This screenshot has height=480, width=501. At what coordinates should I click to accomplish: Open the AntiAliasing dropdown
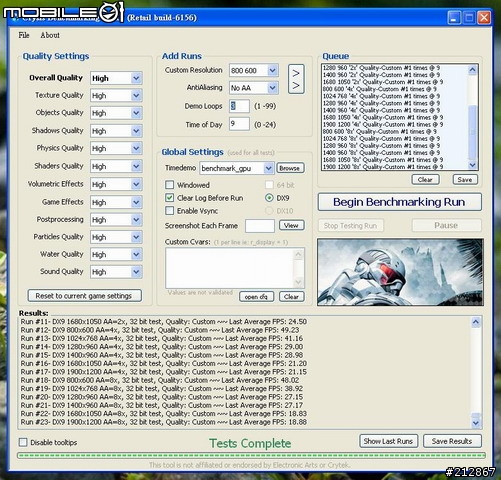tap(272, 88)
